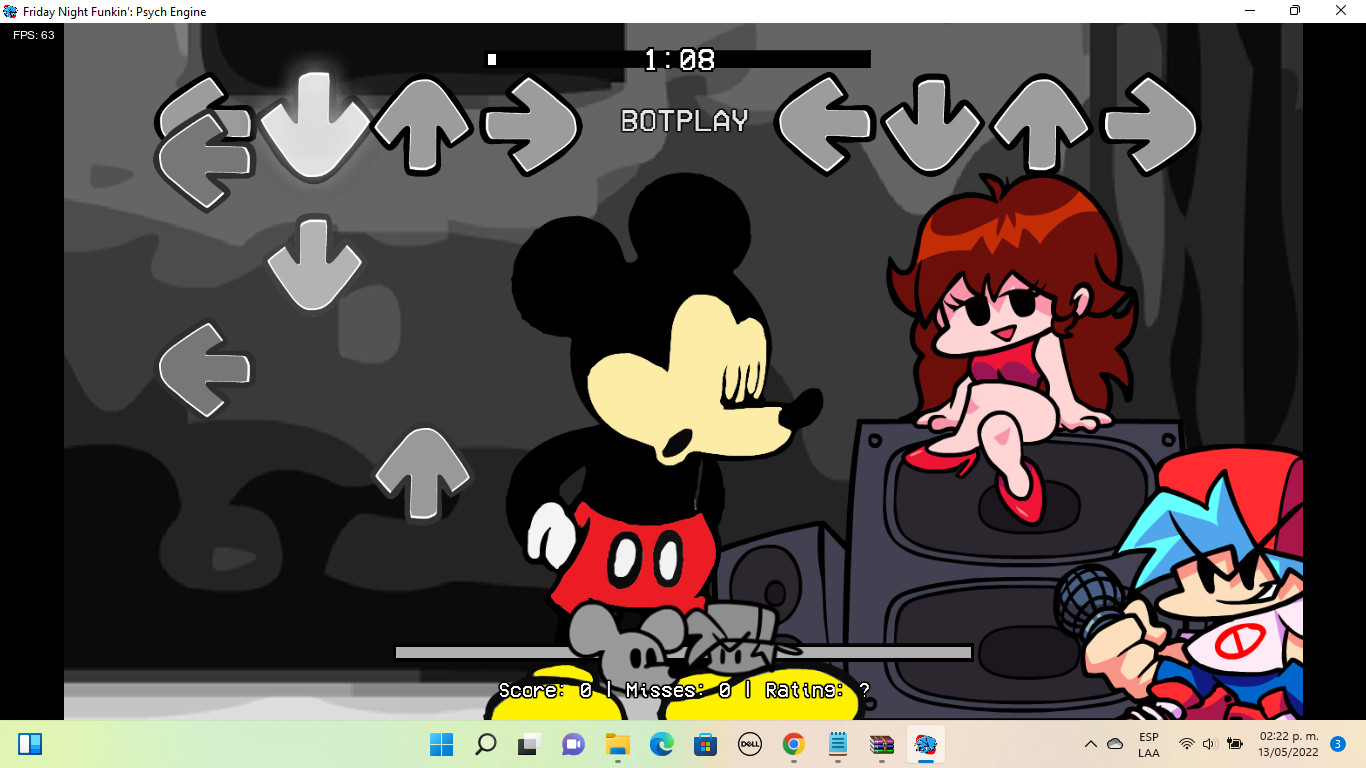Expand the hidden system tray icons

[x=1091, y=744]
